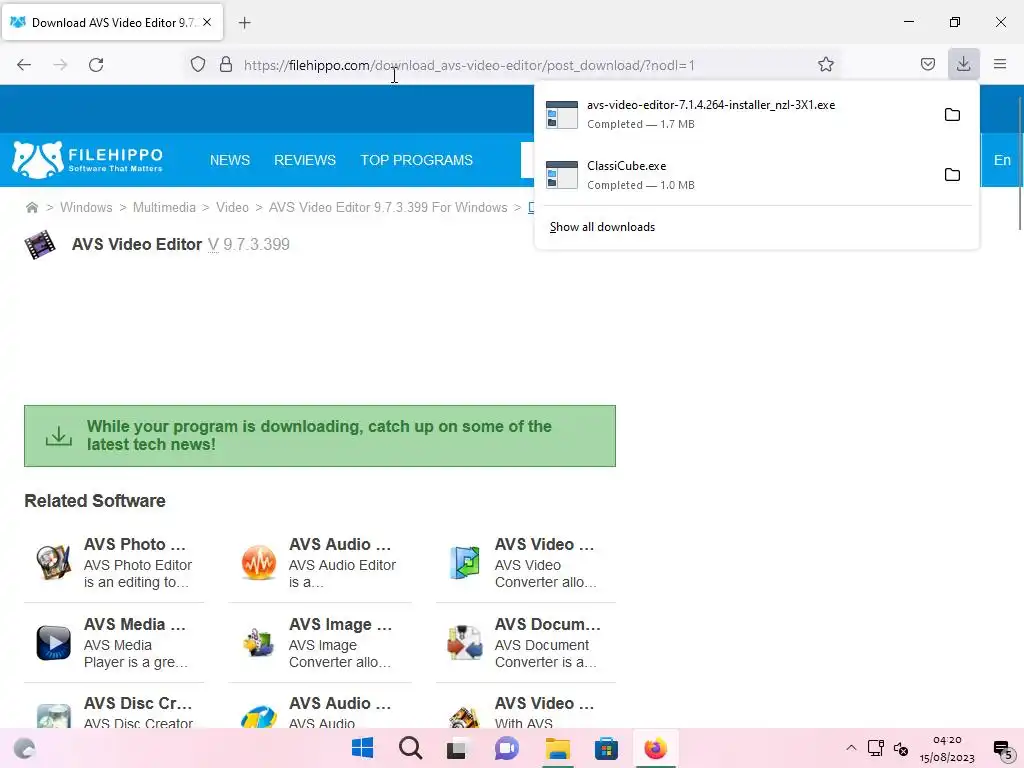Click the AVS Media Player icon
This screenshot has width=1024, height=768.
54,643
